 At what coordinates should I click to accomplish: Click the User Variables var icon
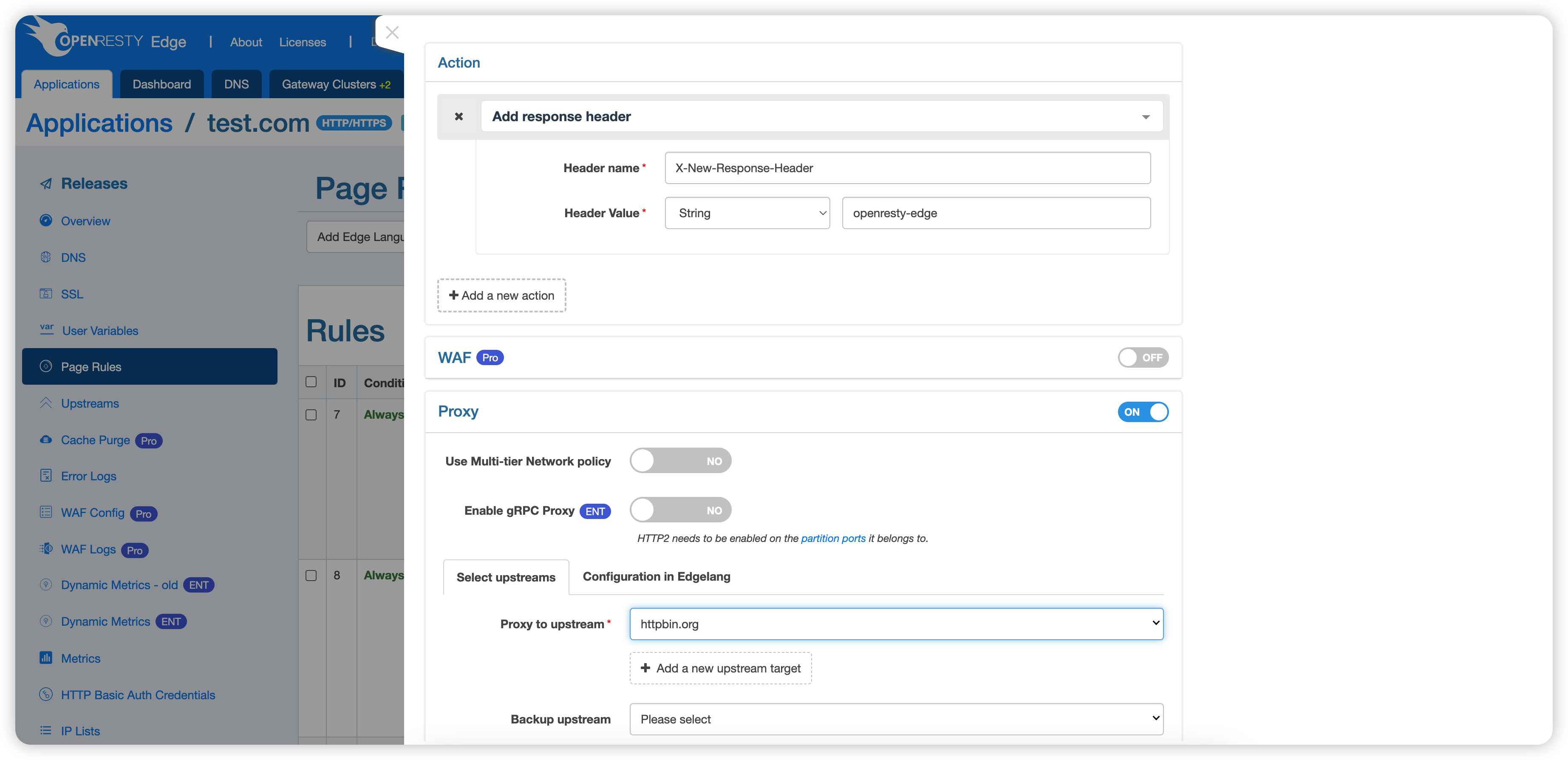46,329
